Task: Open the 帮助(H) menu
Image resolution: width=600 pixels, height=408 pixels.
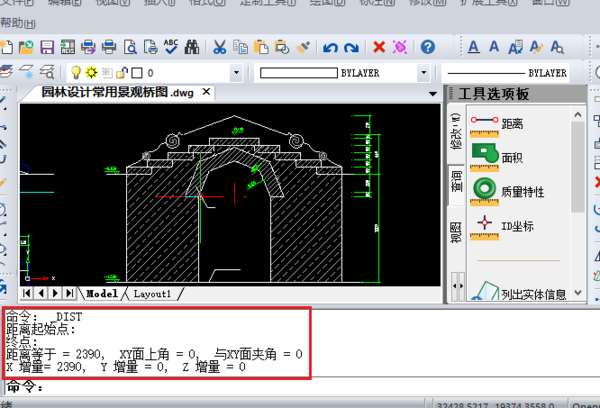Action: point(18,23)
